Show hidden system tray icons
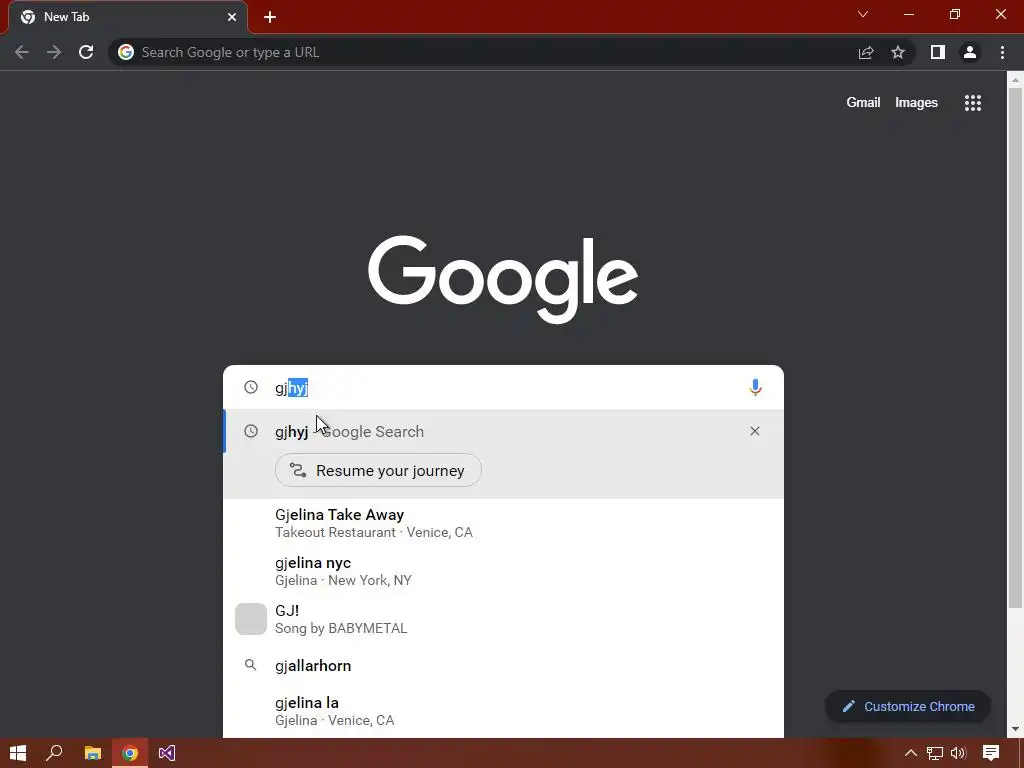Viewport: 1024px width, 768px height. coord(910,753)
